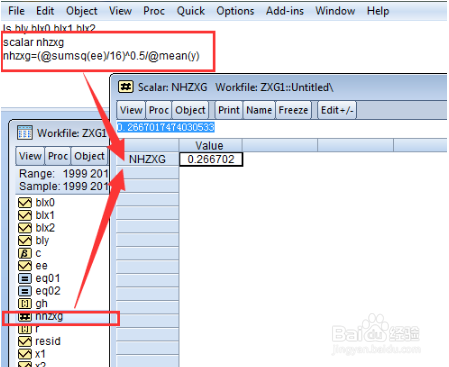The image size is (449, 367).
Task: Open the View menu in the main menu bar
Action: coord(120,11)
